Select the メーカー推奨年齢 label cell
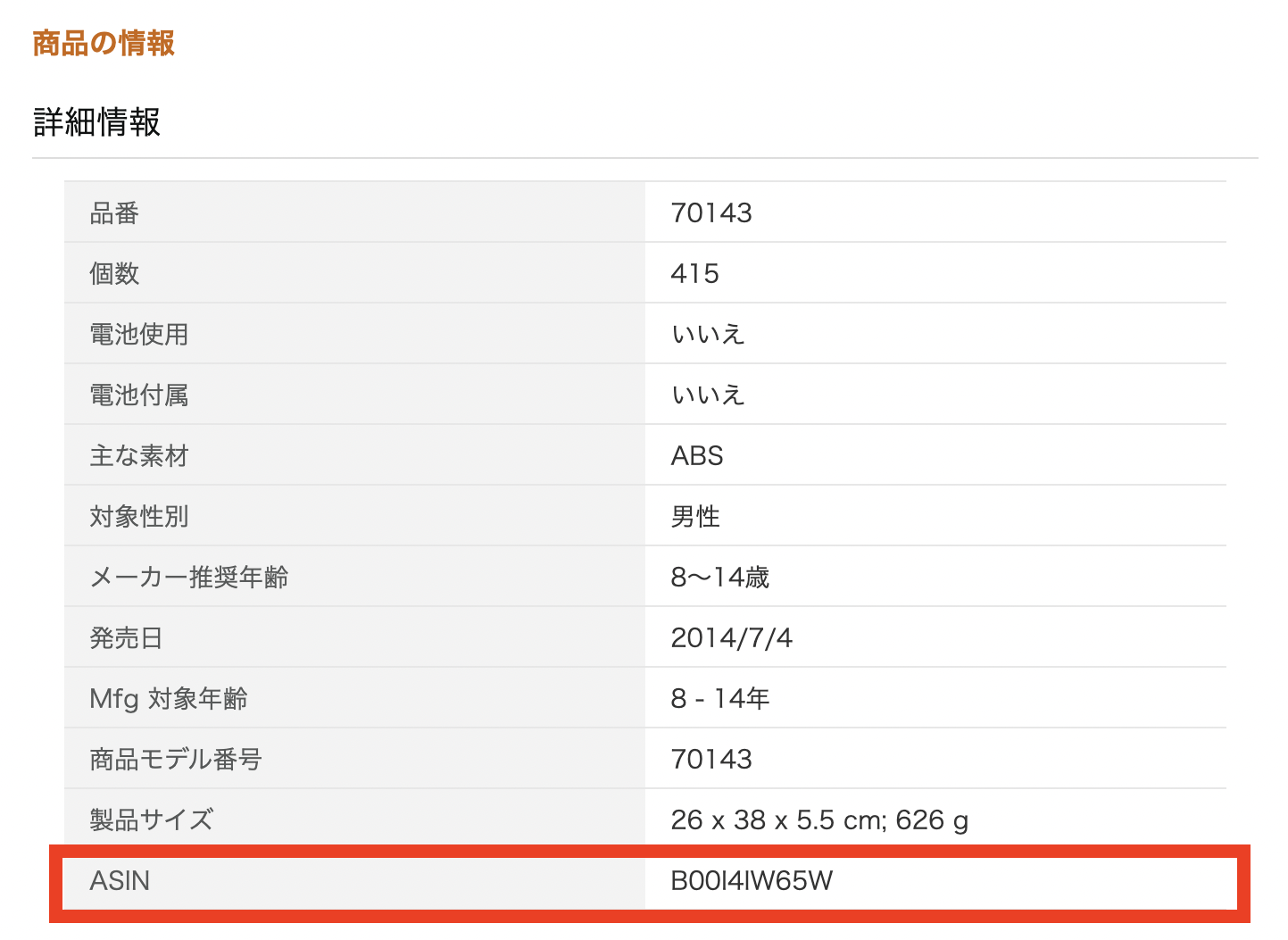 (x=354, y=577)
